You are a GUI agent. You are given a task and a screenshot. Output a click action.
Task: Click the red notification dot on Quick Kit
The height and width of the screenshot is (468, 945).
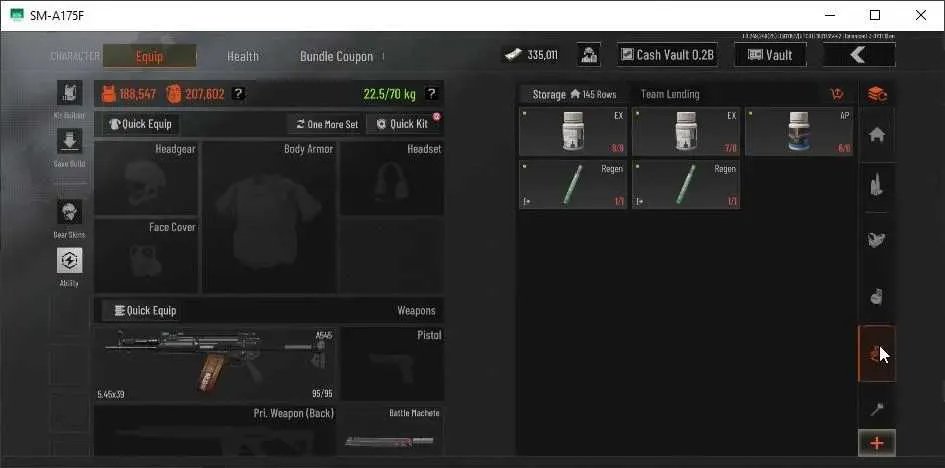436,116
